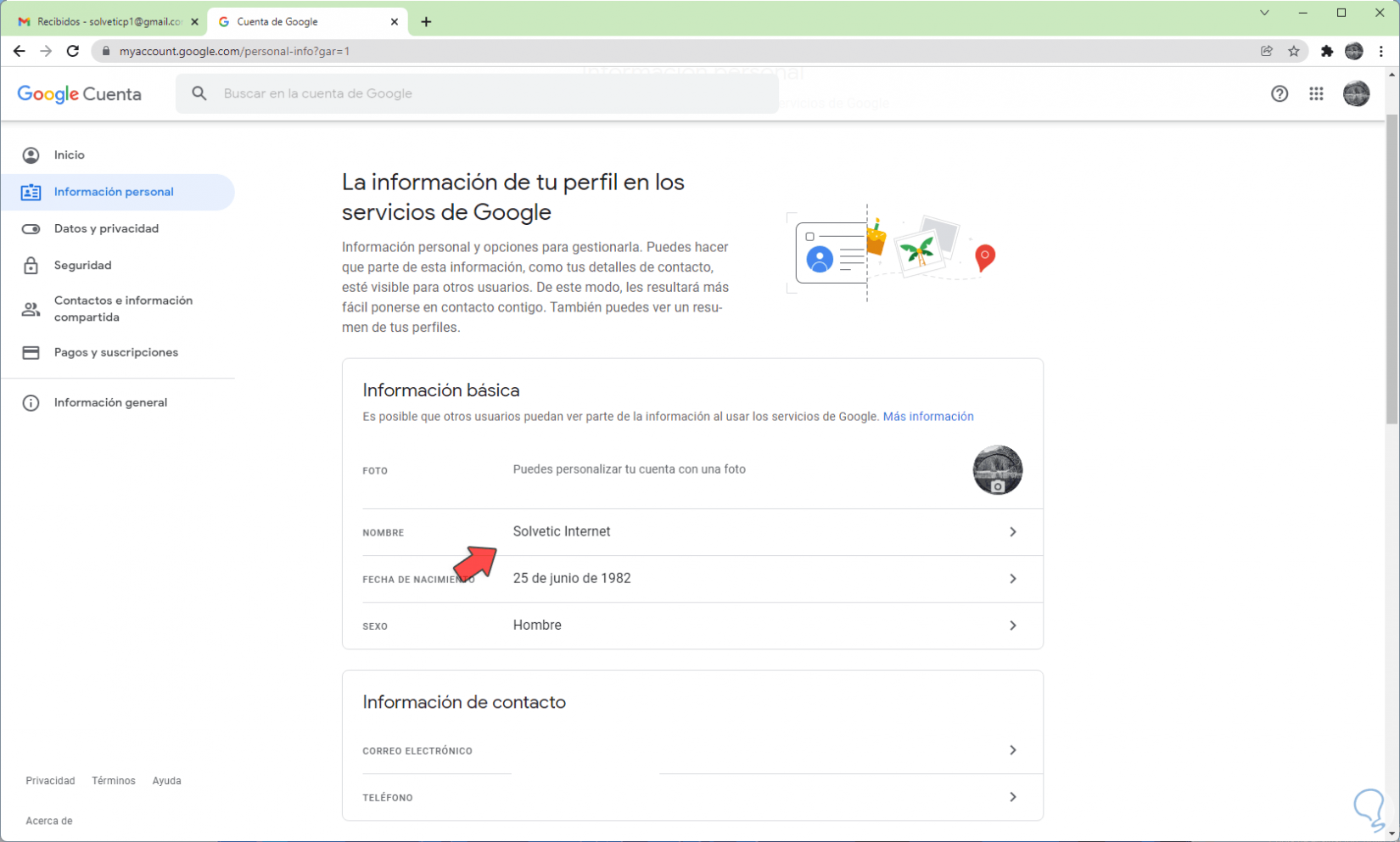Close the Gmail Recibidos tab

(194, 22)
